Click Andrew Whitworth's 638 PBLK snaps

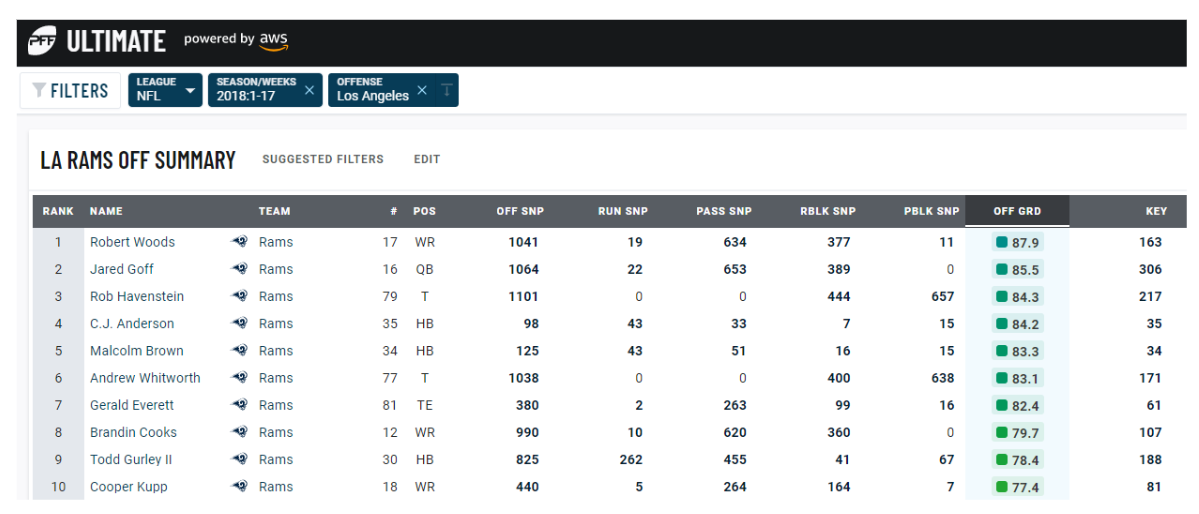[942, 378]
